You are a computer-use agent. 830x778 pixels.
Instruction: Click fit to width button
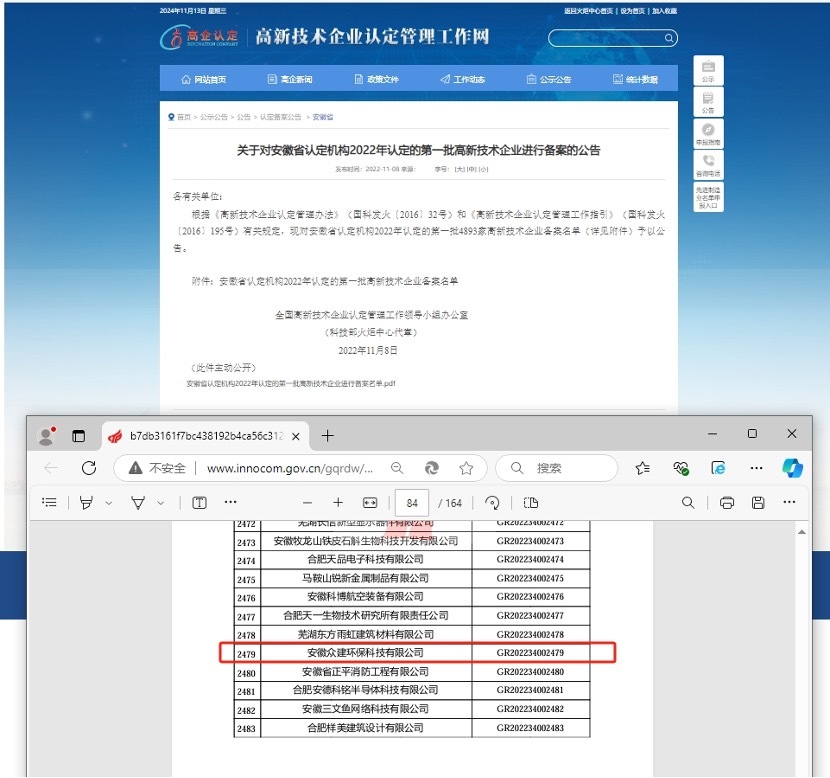tap(370, 503)
